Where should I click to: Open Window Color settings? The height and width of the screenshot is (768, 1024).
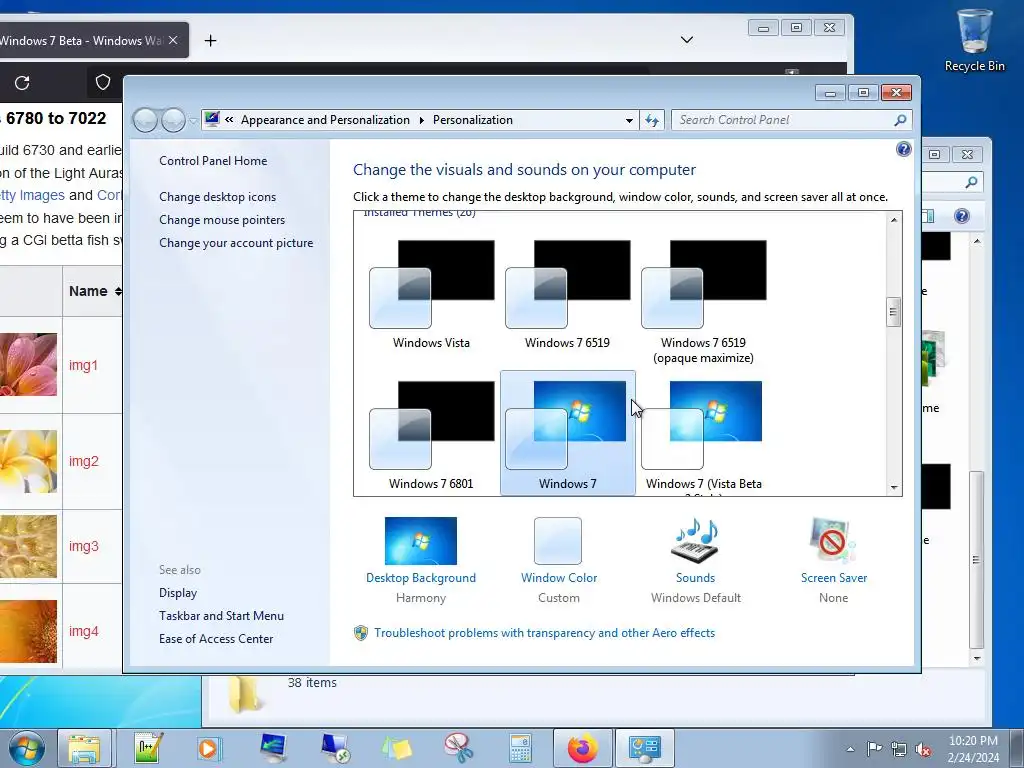point(558,560)
